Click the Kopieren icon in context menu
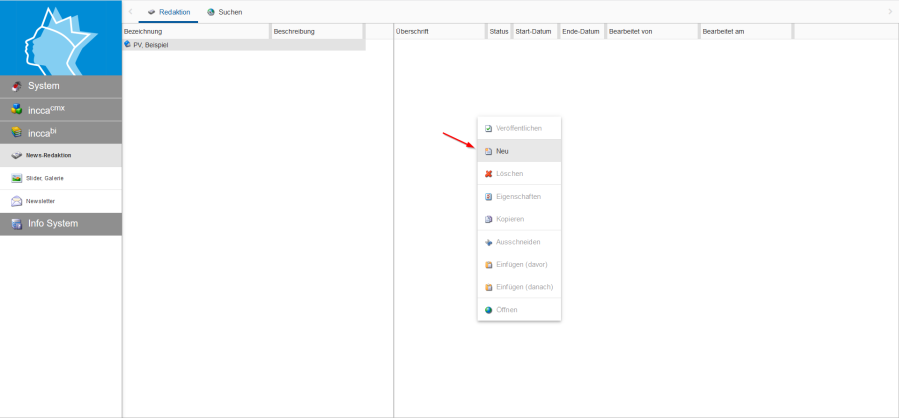 coord(488,219)
